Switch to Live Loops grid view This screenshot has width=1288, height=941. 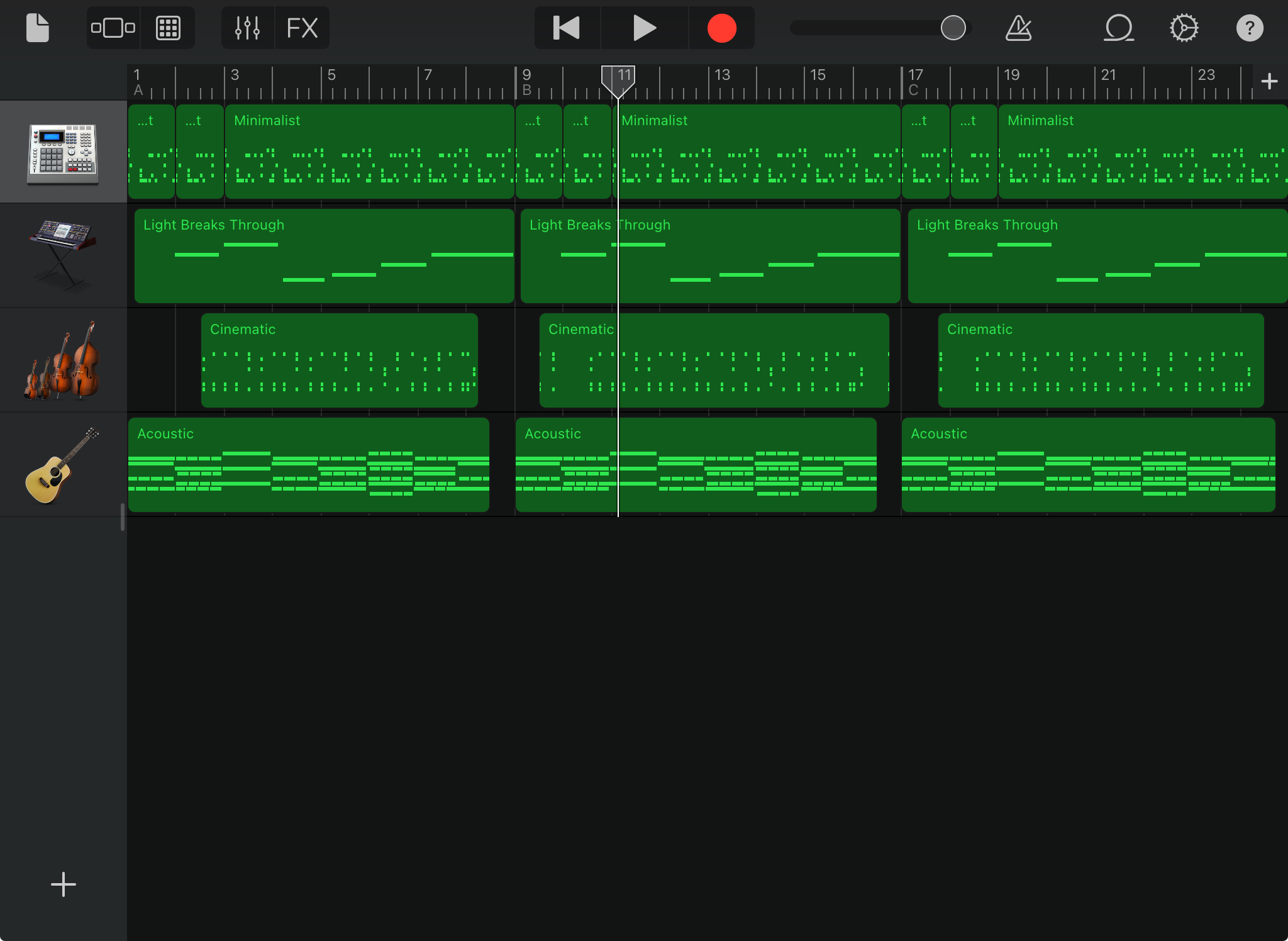tap(168, 27)
